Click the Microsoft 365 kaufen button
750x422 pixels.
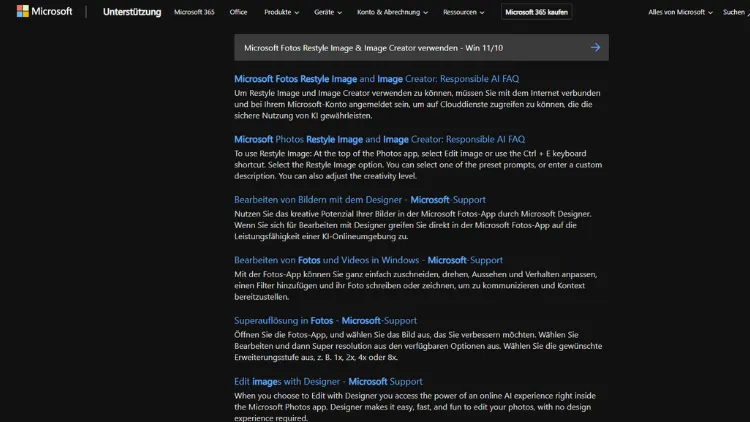[536, 12]
